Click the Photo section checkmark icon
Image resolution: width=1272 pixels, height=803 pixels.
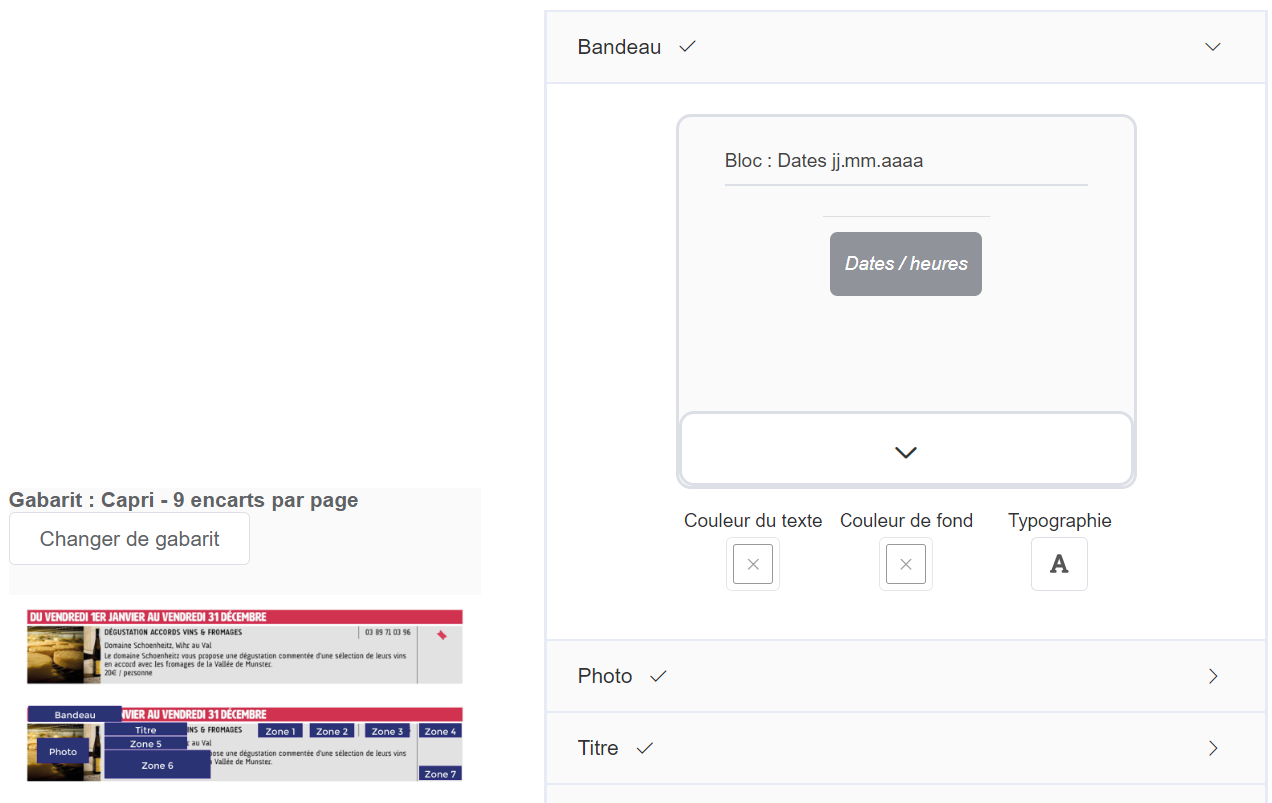point(658,676)
